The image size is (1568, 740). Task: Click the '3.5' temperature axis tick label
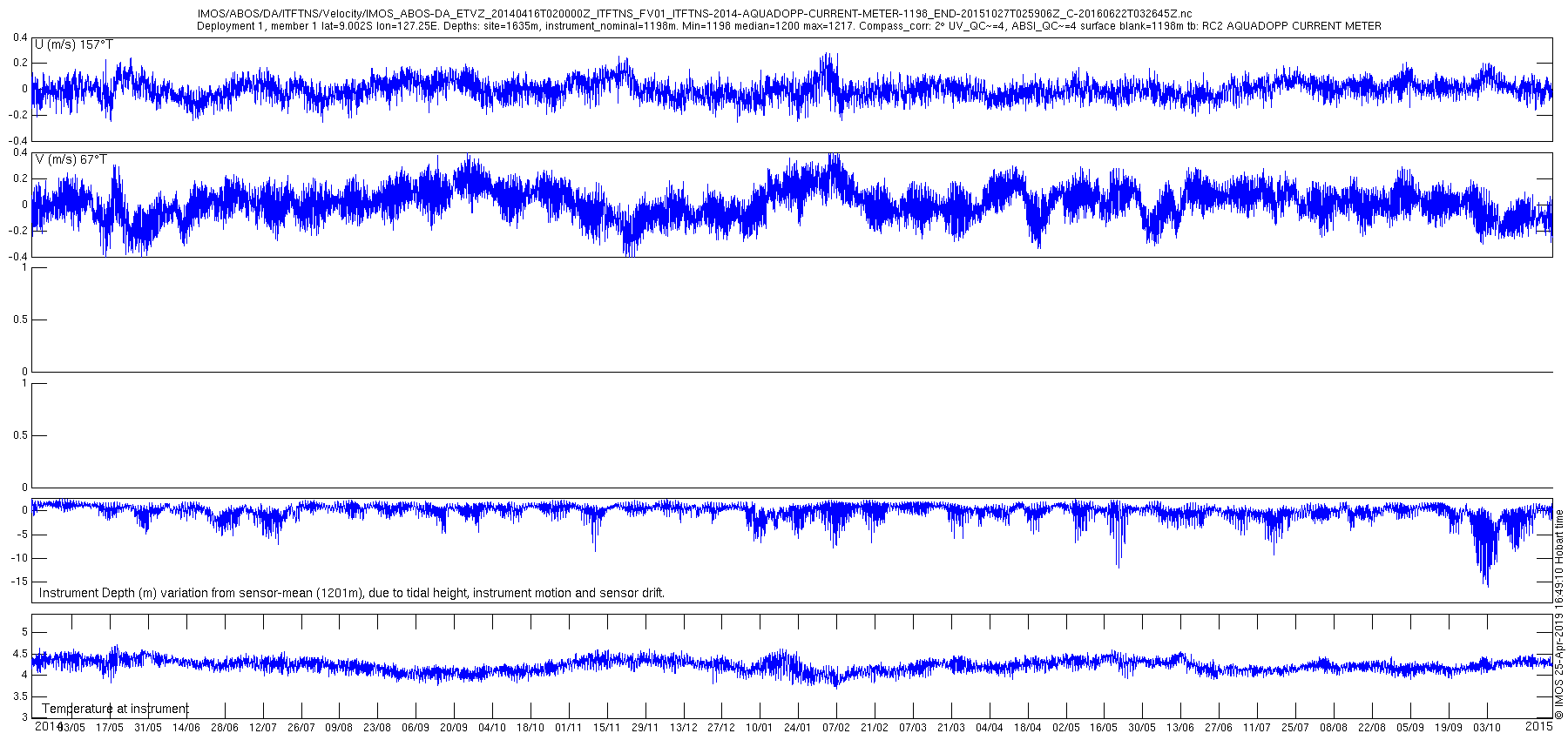(x=21, y=696)
